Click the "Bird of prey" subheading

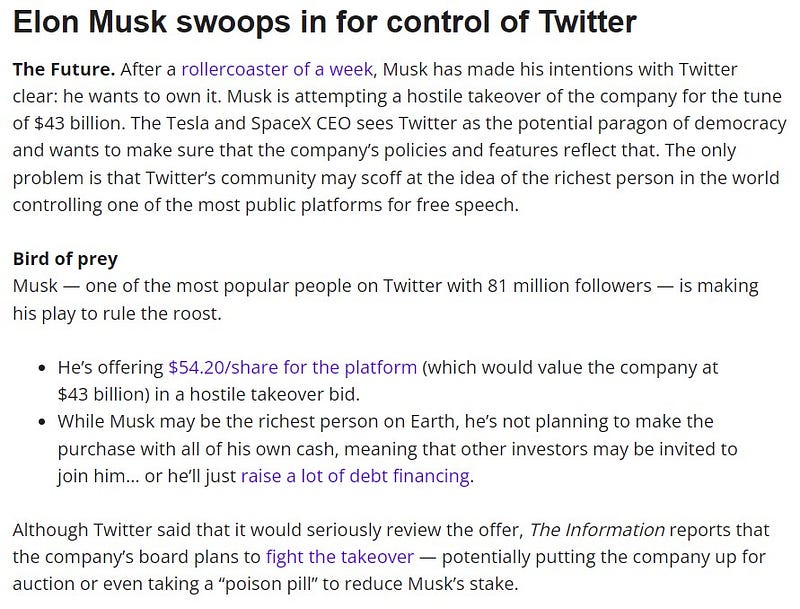tap(65, 259)
